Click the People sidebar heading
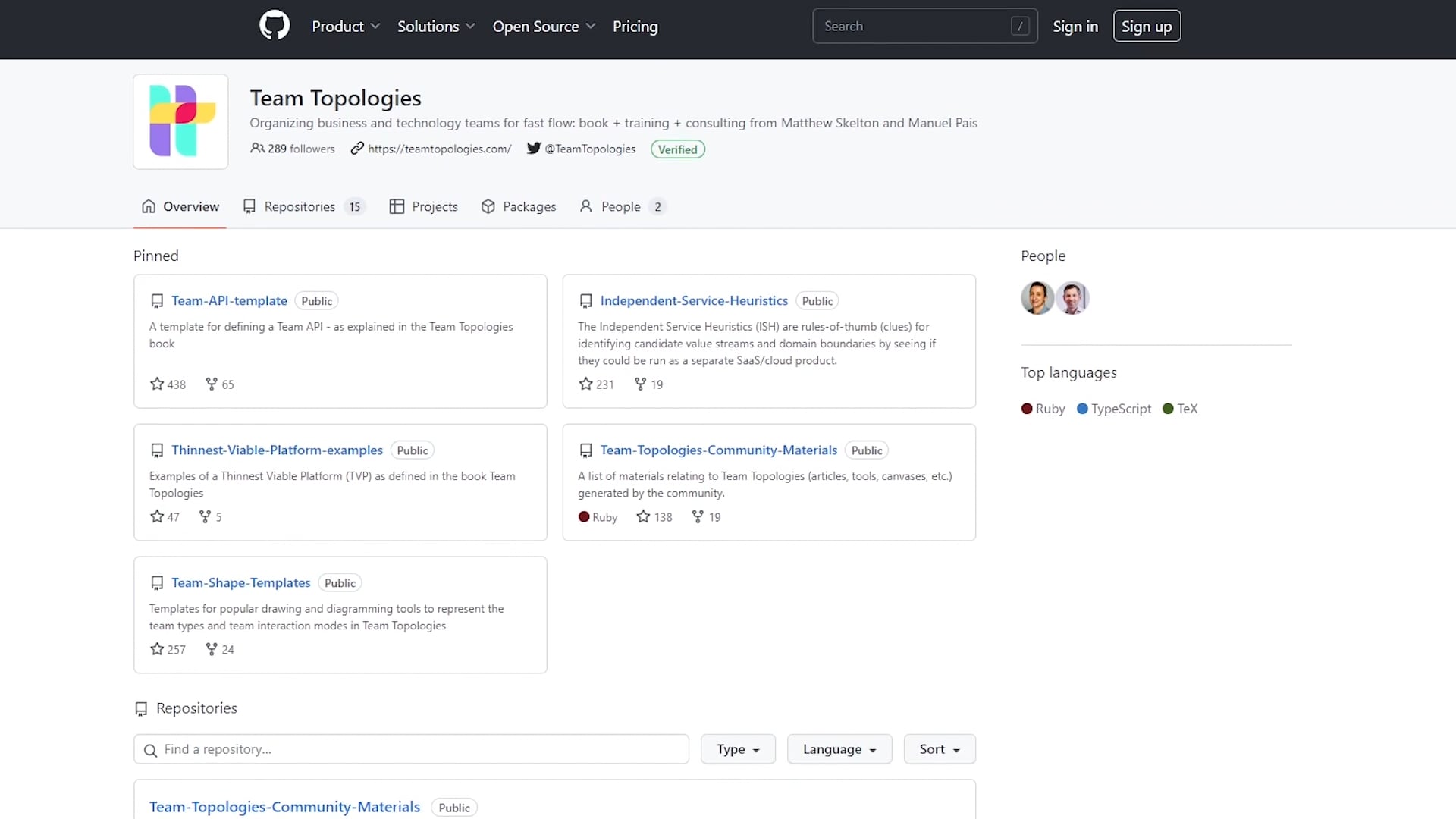 click(x=1043, y=256)
